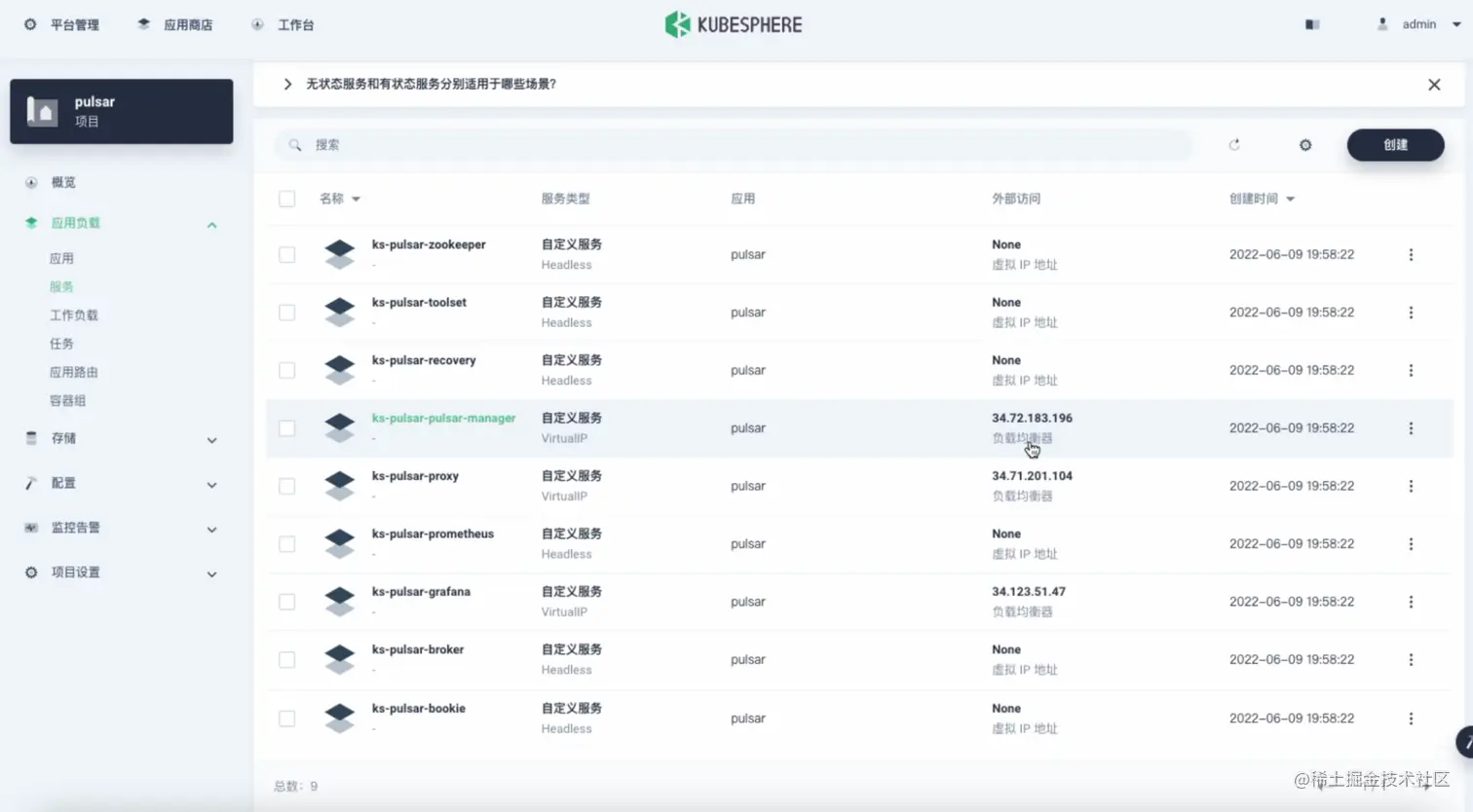Select the ks-pulsar-toolset row checkbox

point(286,313)
